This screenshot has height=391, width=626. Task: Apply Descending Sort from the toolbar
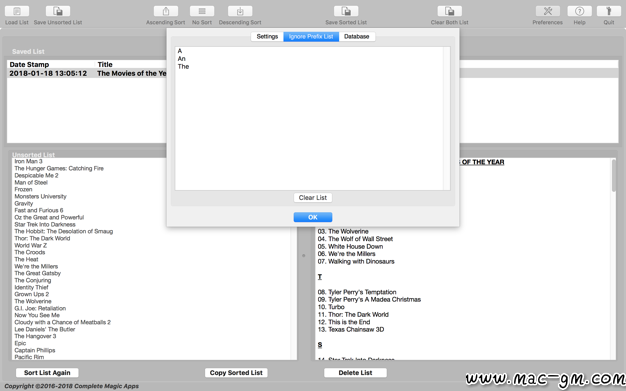pyautogui.click(x=240, y=11)
